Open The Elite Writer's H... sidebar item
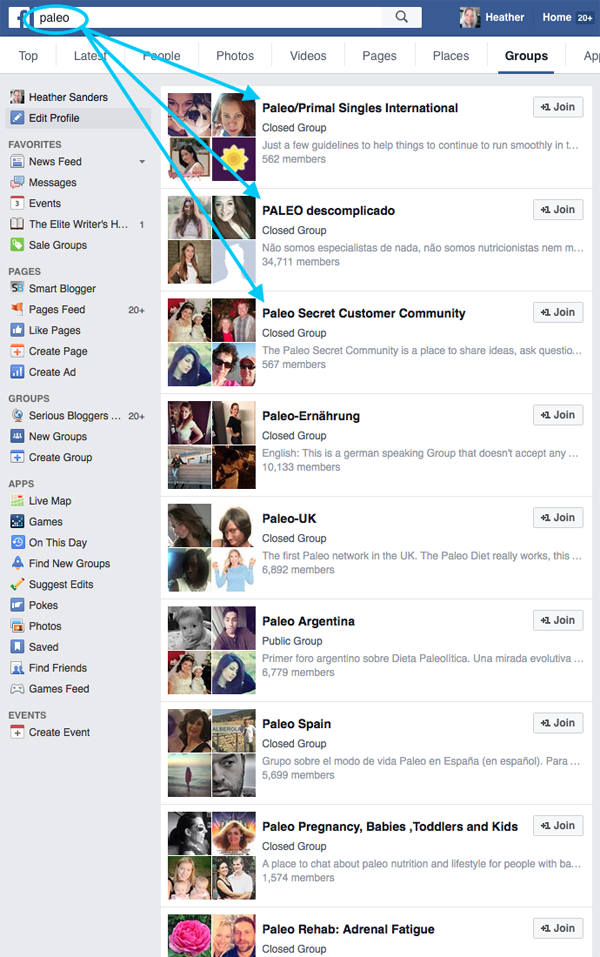This screenshot has width=600, height=957. pos(78,224)
